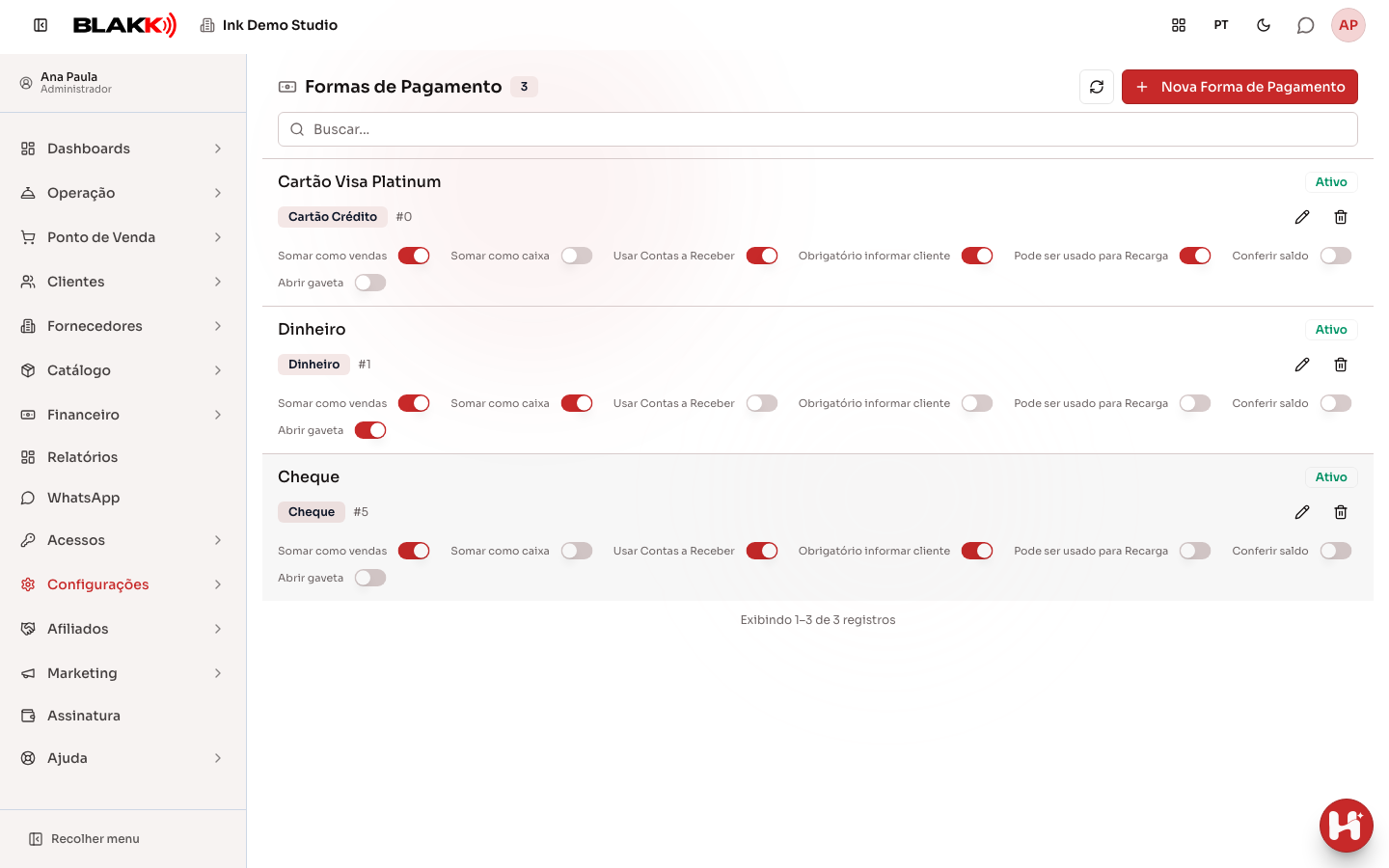
Task: Change language via PT button
Action: click(x=1221, y=25)
